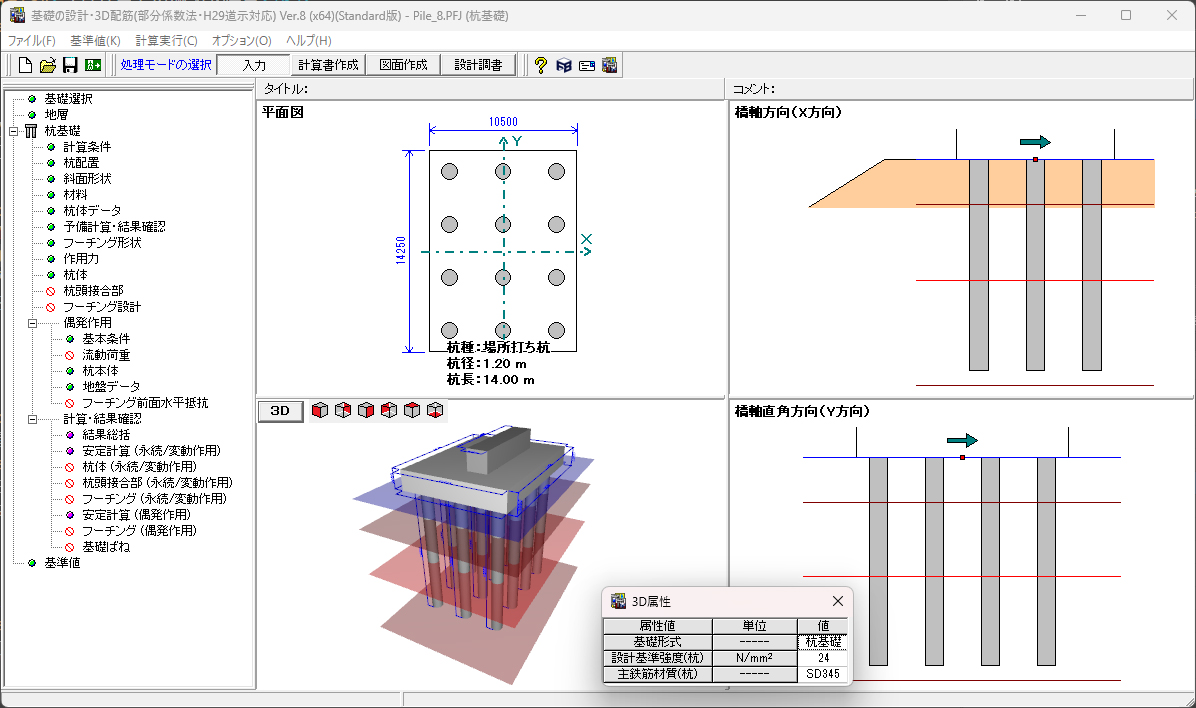Collapse the 偶発作用 tree branch

point(32,323)
